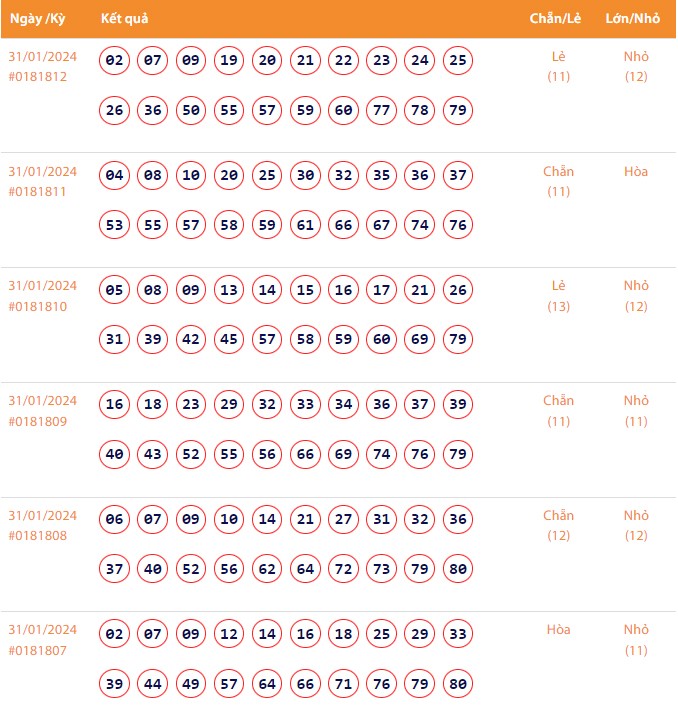Click the Lẻ (13) result label

tap(559, 296)
